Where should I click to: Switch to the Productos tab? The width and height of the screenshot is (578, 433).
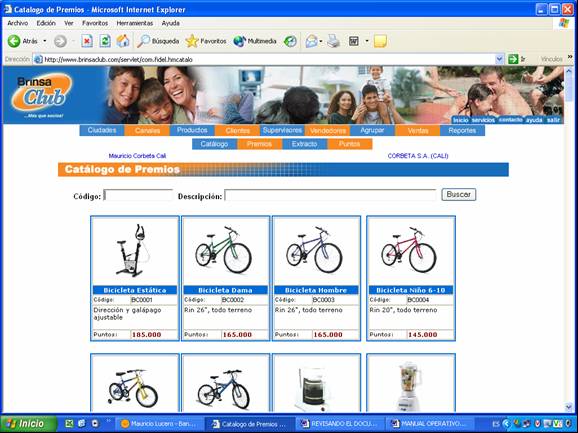click(192, 130)
